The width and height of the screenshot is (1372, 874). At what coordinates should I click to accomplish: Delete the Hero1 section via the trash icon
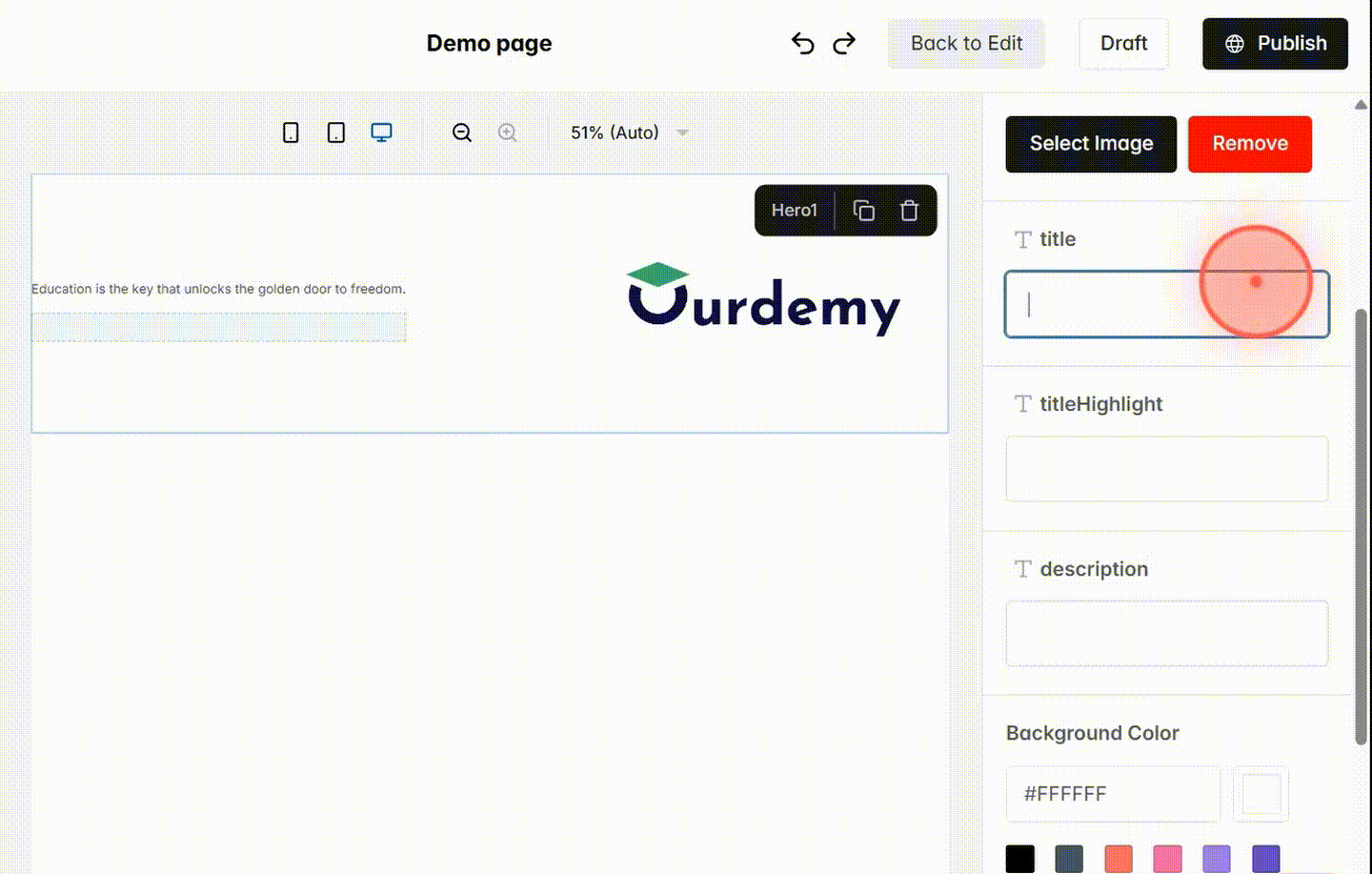pos(909,210)
